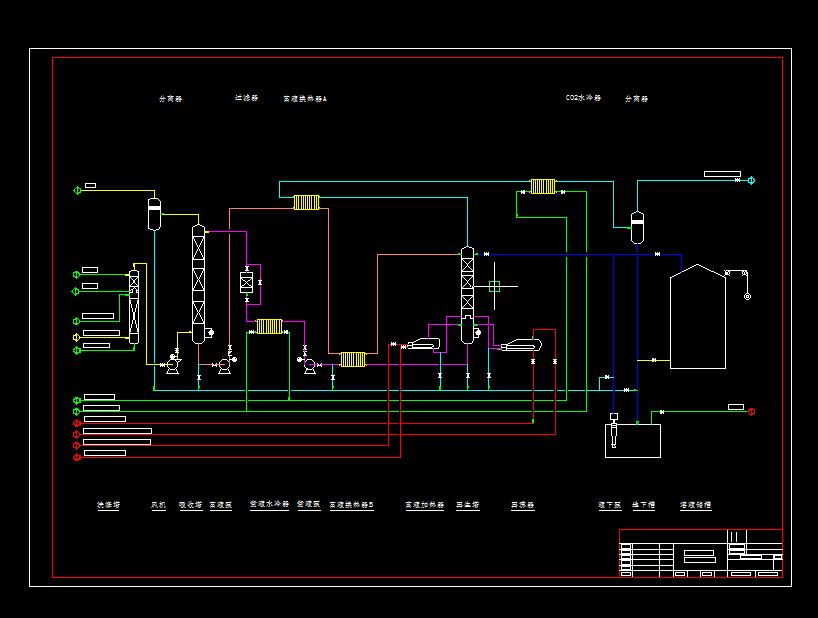
Task: Click the CO2 water cooler exchanger
Action: click(543, 186)
